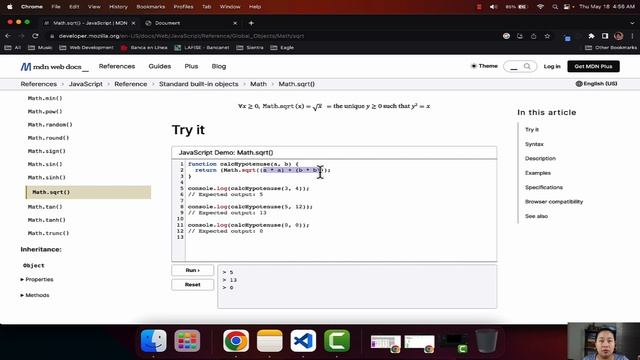Open Google Chrome from the dock
Image resolution: width=640 pixels, height=360 pixels.
236,341
